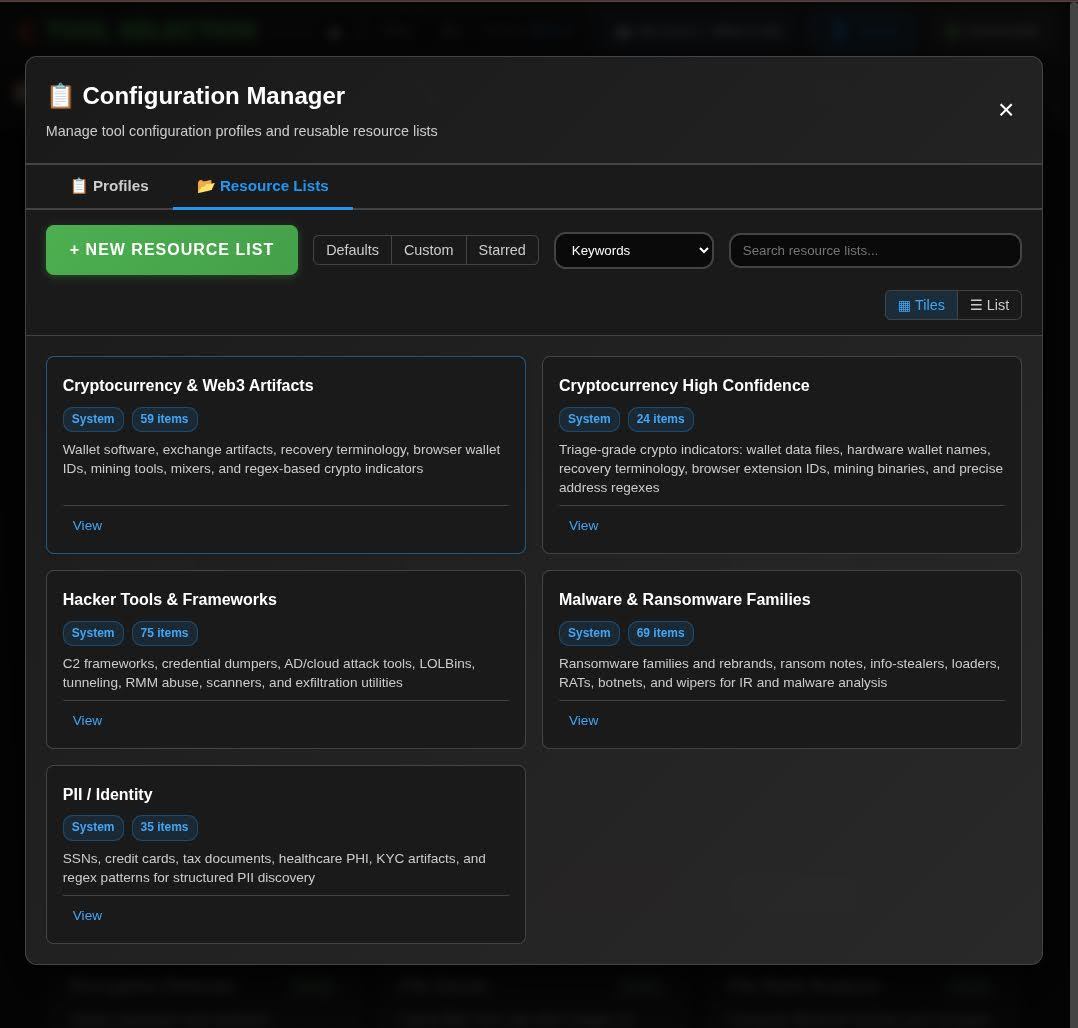
Task: Click System badge on PII / Identity card
Action: 93,827
